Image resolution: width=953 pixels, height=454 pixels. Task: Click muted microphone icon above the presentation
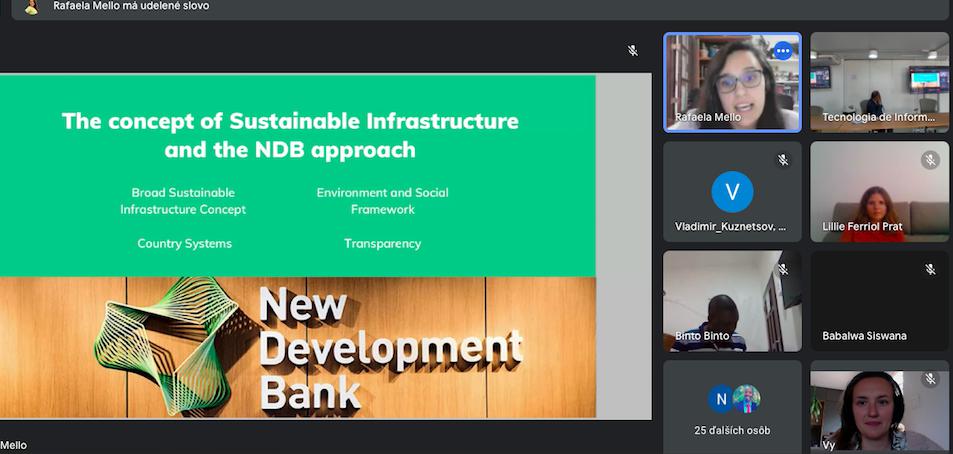click(x=633, y=50)
